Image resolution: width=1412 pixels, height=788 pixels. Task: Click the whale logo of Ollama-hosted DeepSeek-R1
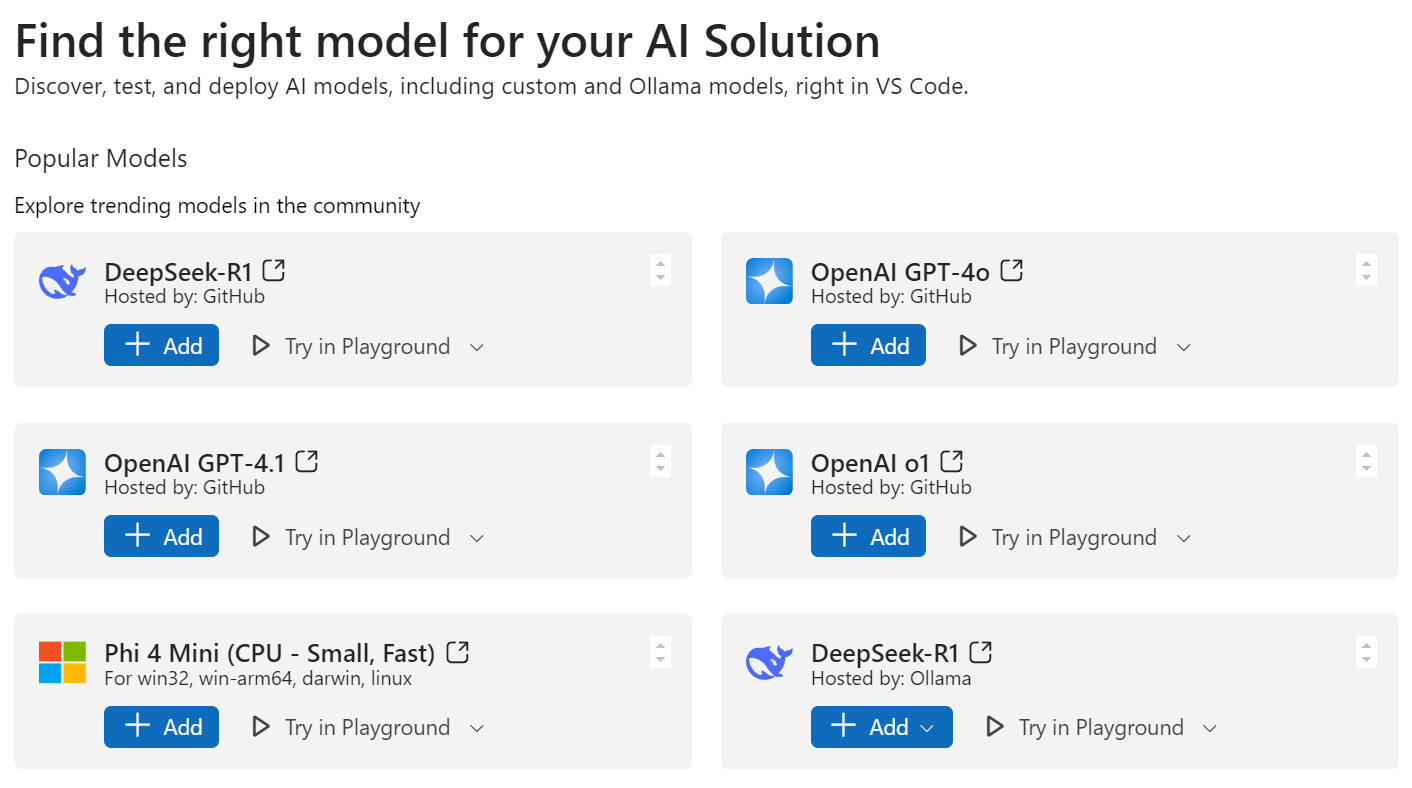pyautogui.click(x=769, y=662)
